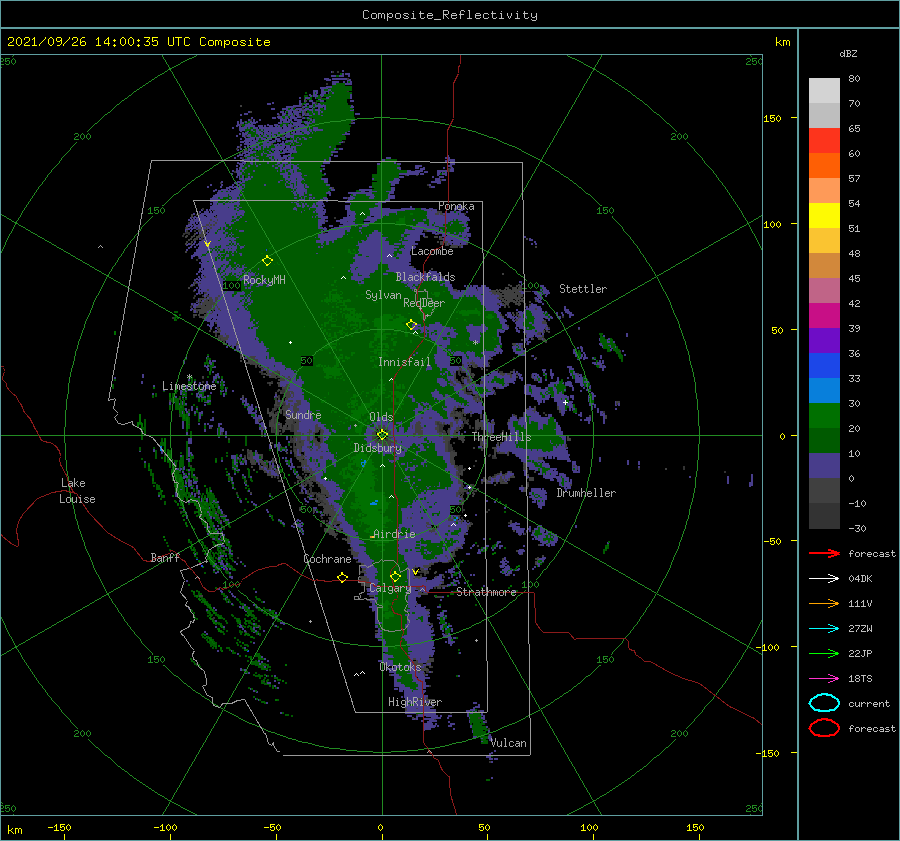Click the km label in the bottom-left corner
Viewport: 900px width, 841px height.
tap(14, 830)
